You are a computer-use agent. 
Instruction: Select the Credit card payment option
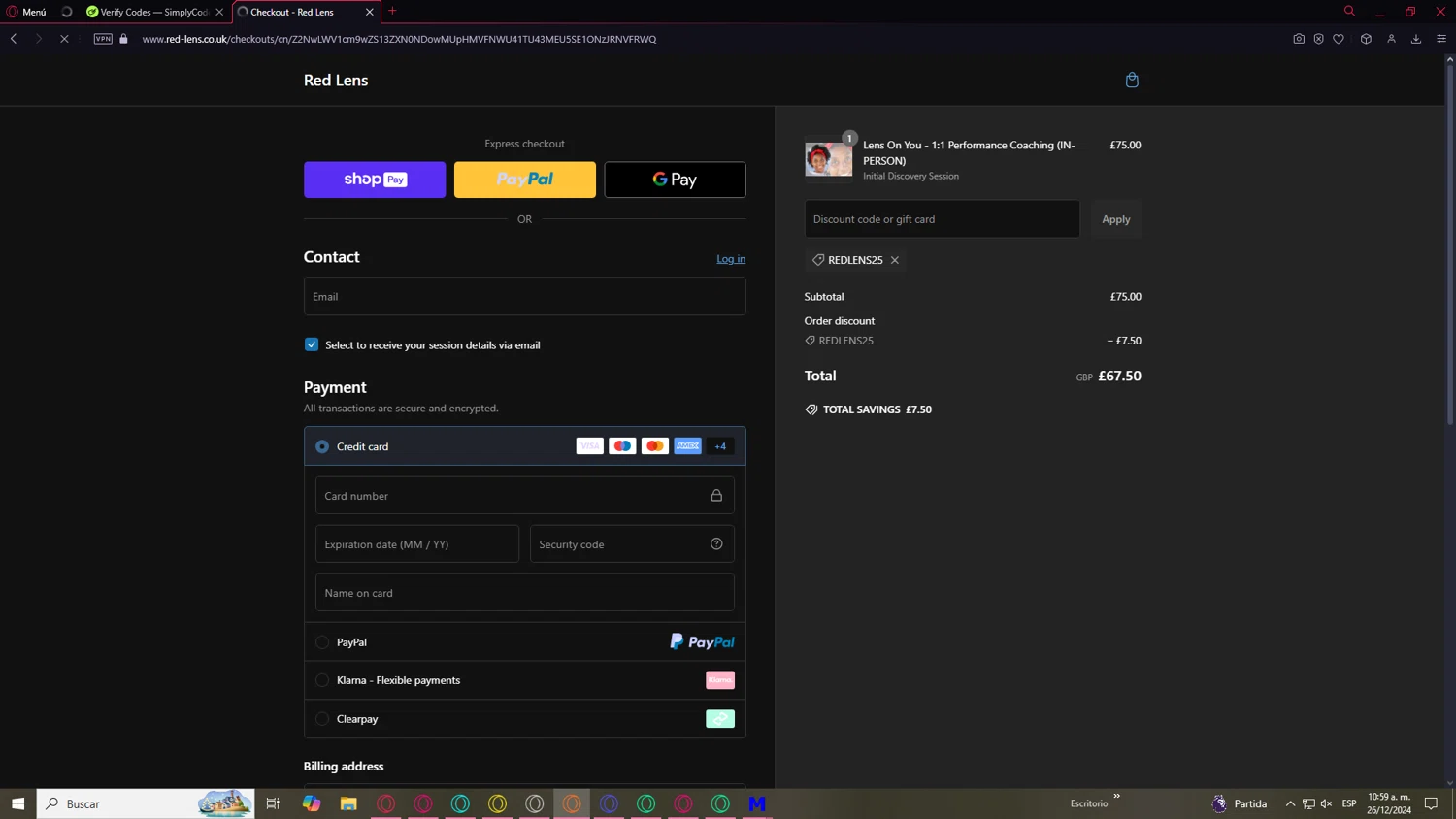point(322,446)
